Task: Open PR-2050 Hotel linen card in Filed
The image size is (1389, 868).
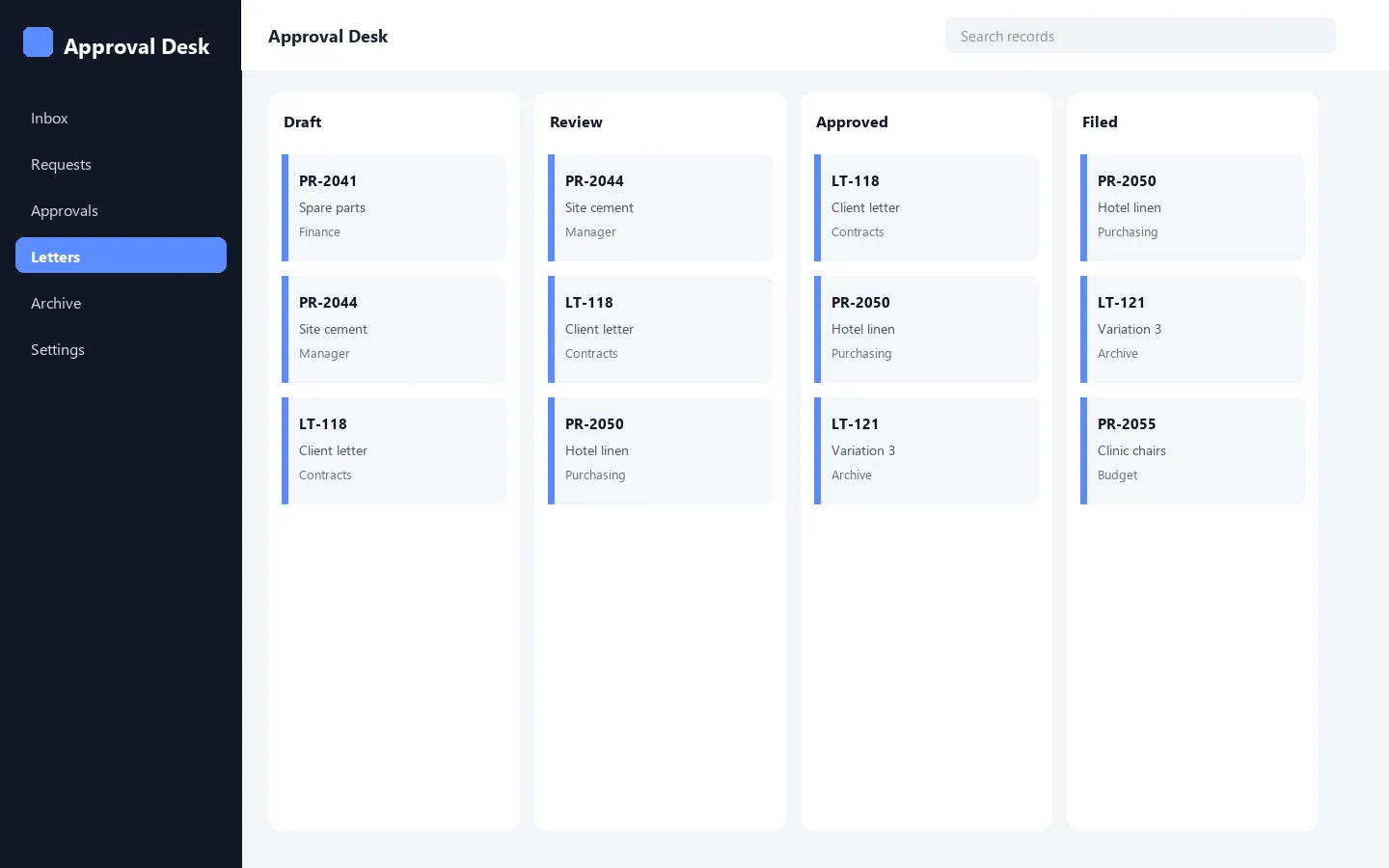Action: [1192, 207]
